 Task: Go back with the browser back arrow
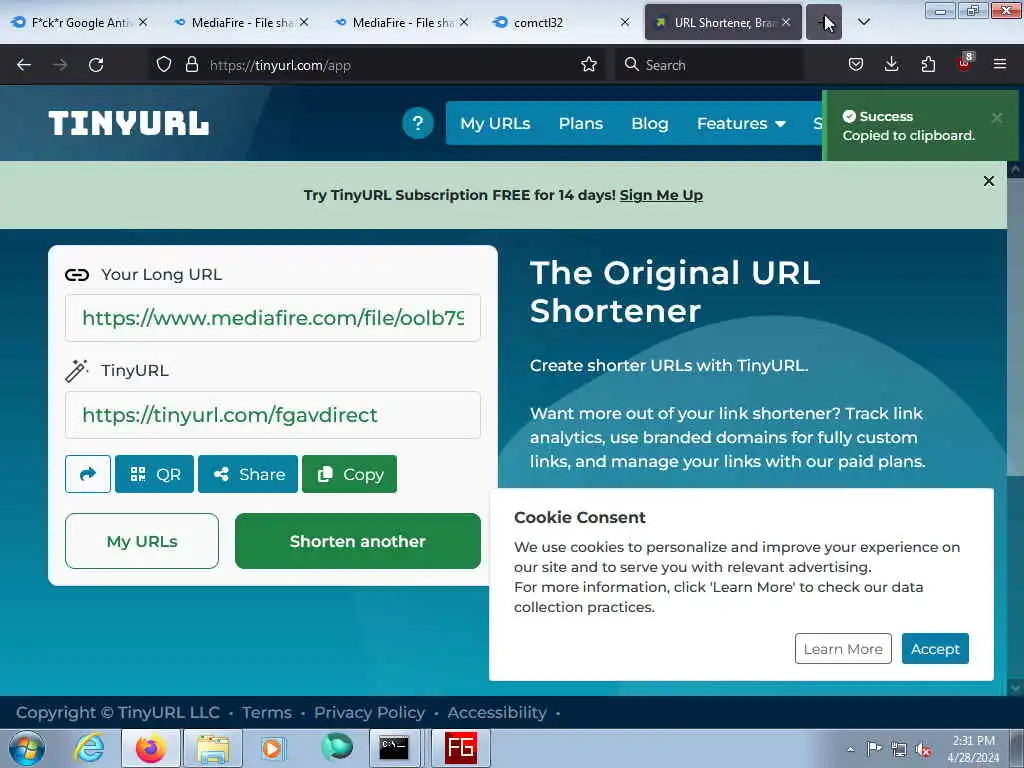(24, 65)
